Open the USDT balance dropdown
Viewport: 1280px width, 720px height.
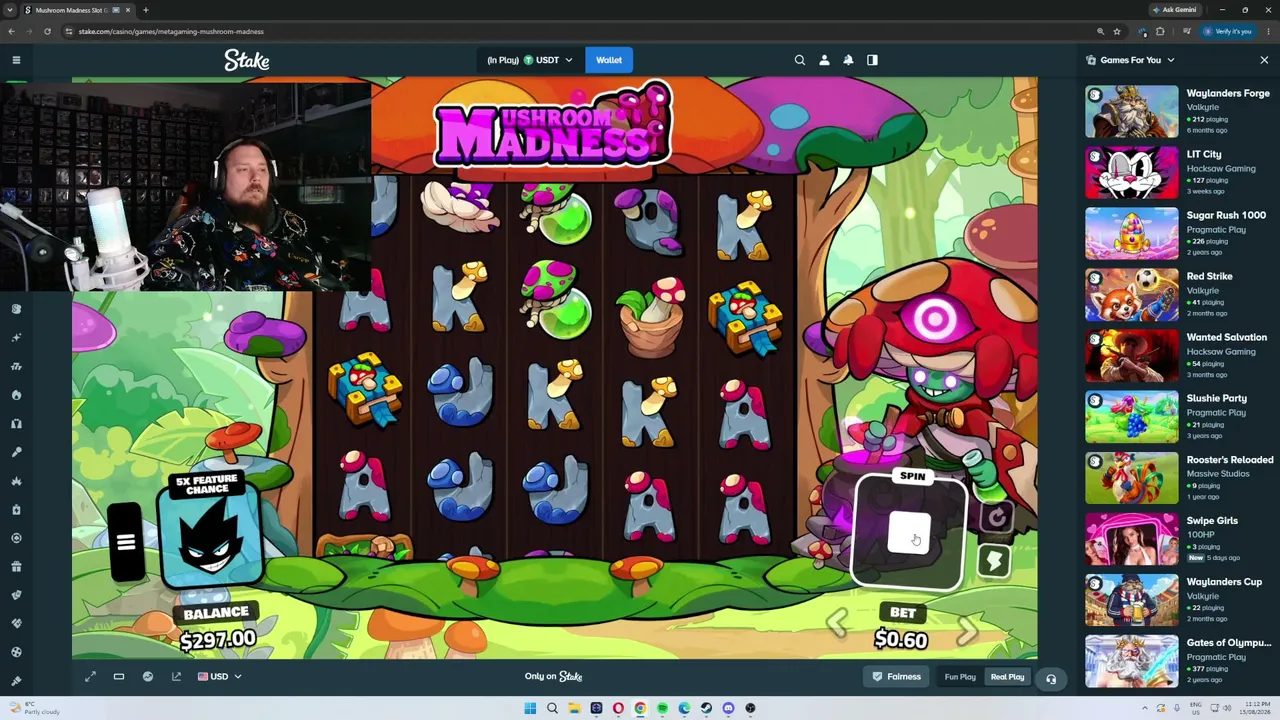coord(530,60)
